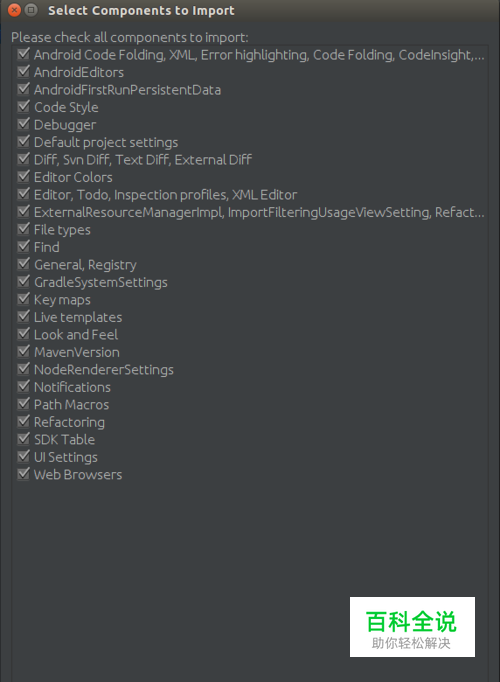The image size is (500, 682).
Task: Deselect the Notifications checkbox
Action: (23, 386)
